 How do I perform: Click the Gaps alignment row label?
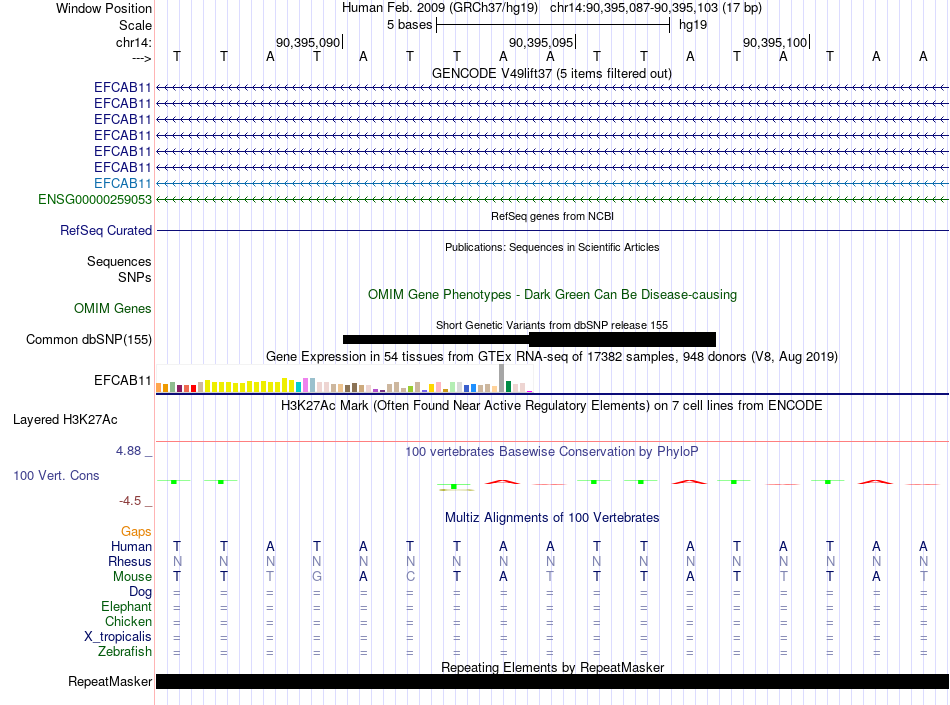(x=136, y=531)
